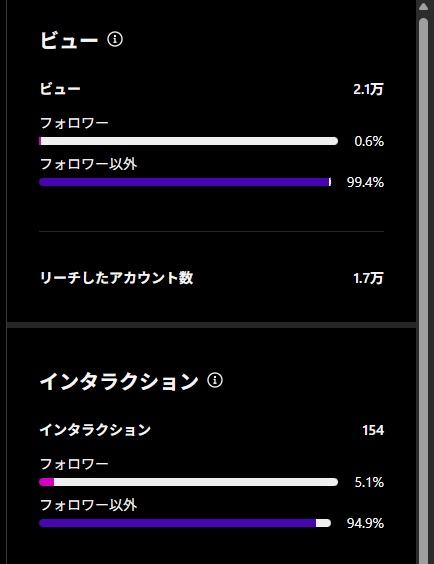Click the 154 interactions count
434x564 pixels.
point(373,430)
